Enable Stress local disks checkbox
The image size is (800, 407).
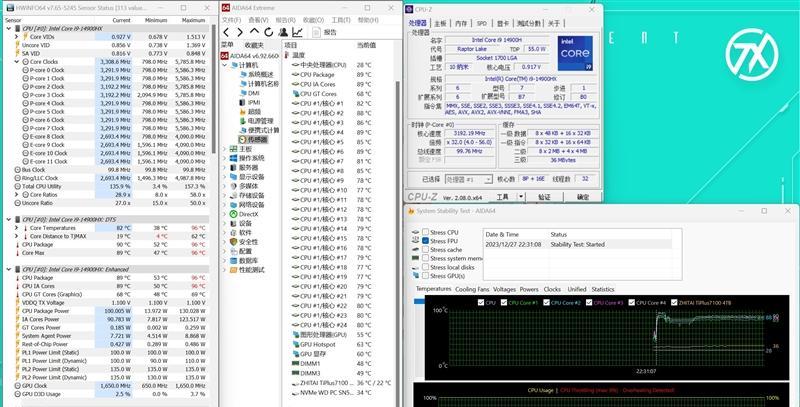[x=425, y=267]
